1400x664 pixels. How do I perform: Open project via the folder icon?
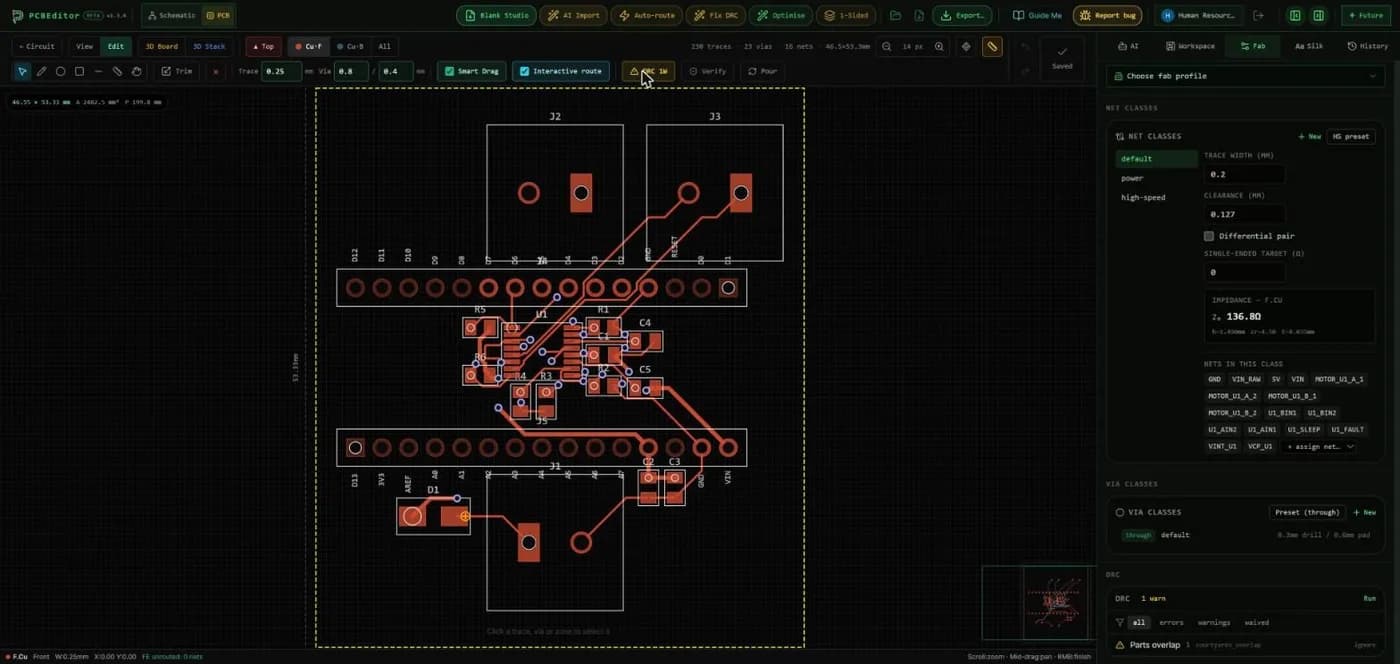895,16
